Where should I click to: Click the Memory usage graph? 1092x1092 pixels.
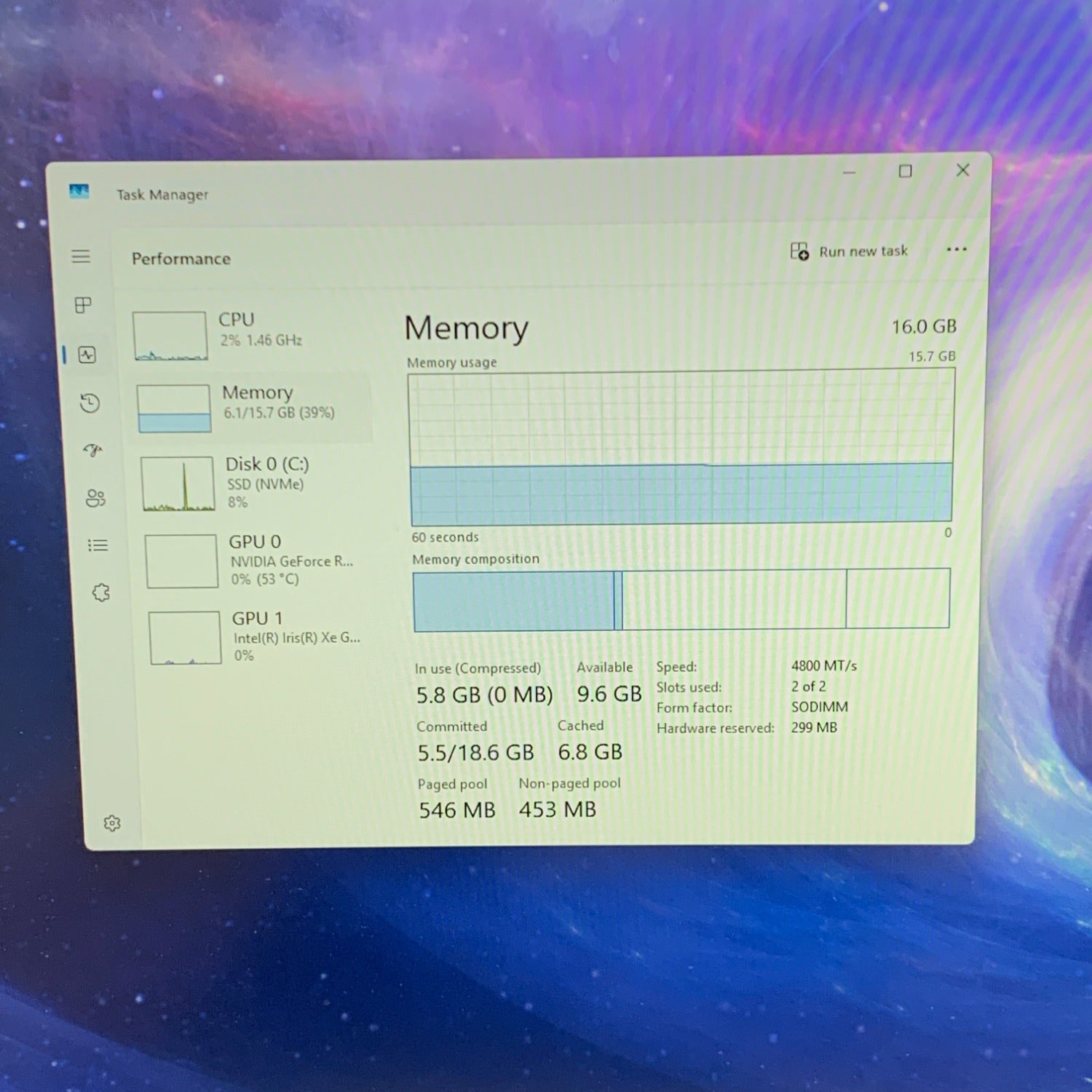681,448
